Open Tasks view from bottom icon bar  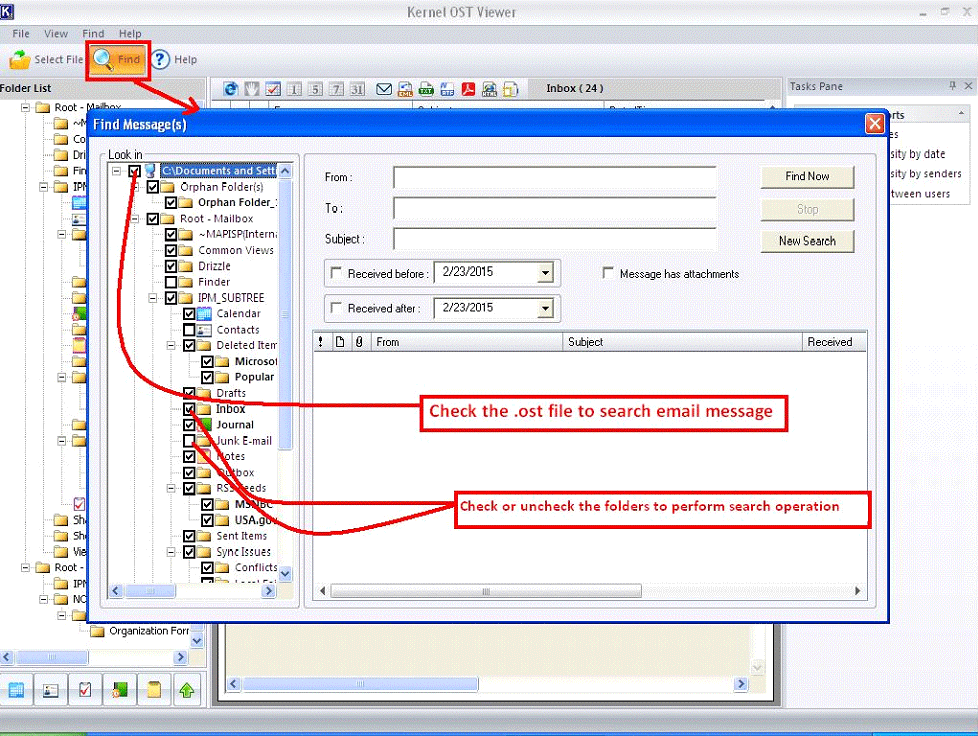(85, 690)
